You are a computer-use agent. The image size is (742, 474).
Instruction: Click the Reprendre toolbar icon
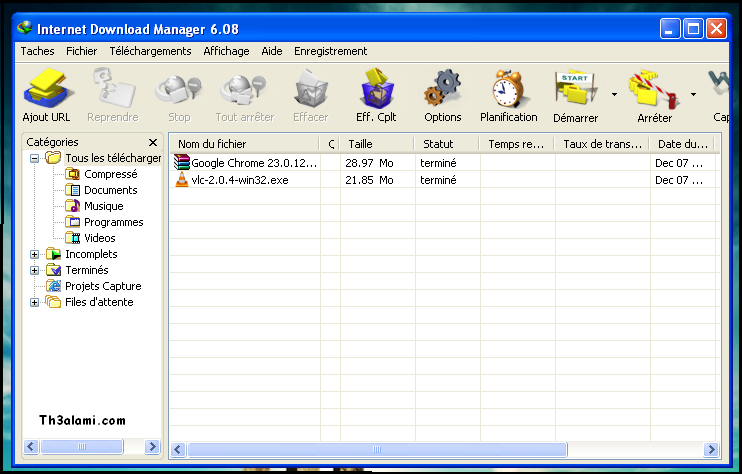pyautogui.click(x=114, y=88)
